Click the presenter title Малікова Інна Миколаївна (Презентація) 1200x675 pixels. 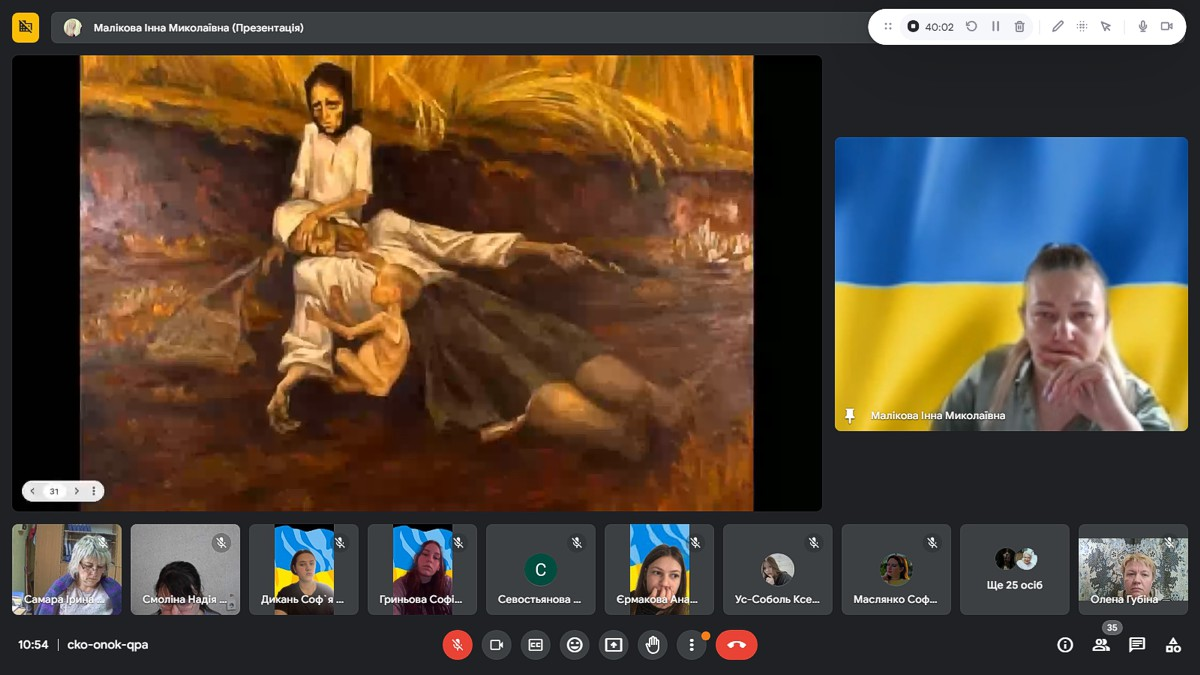pyautogui.click(x=199, y=28)
